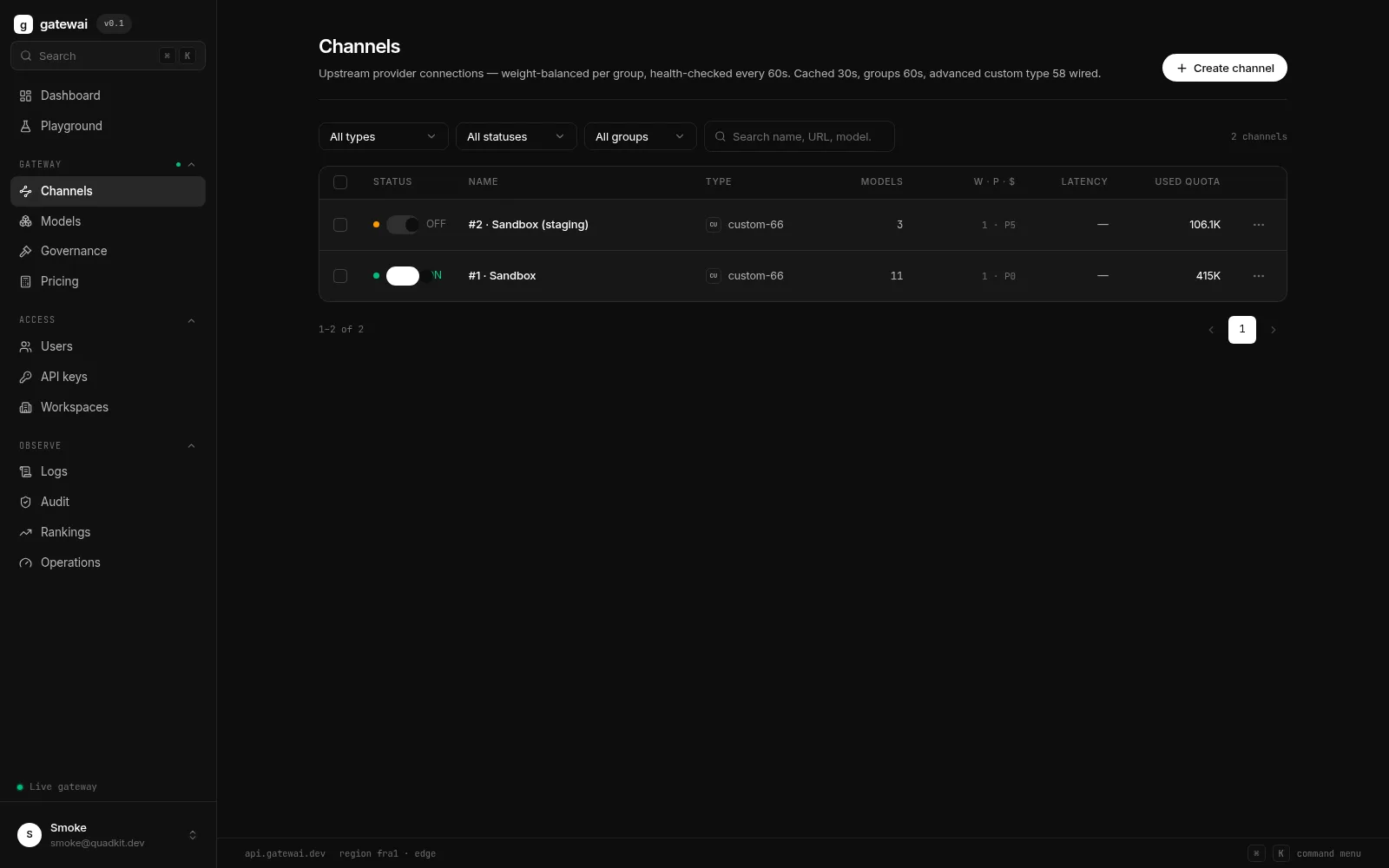Click the Governance gavel icon
Viewport: 1389px width, 868px height.
tap(26, 251)
